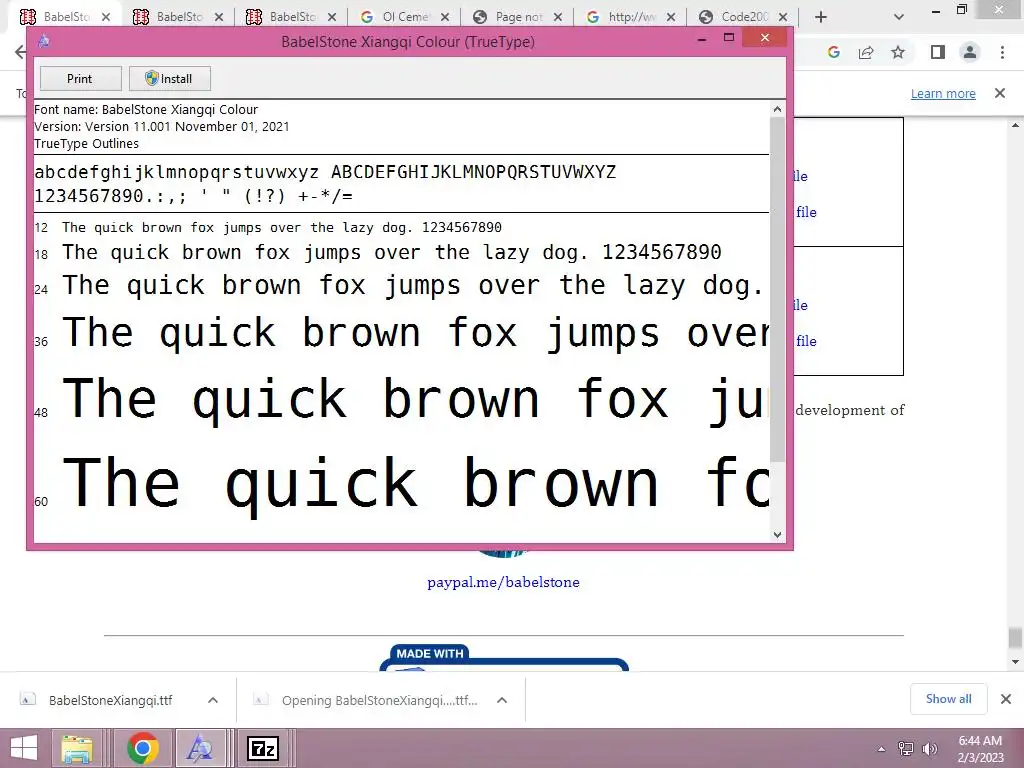
Task: Click network icon in system tray
Action: (905, 749)
